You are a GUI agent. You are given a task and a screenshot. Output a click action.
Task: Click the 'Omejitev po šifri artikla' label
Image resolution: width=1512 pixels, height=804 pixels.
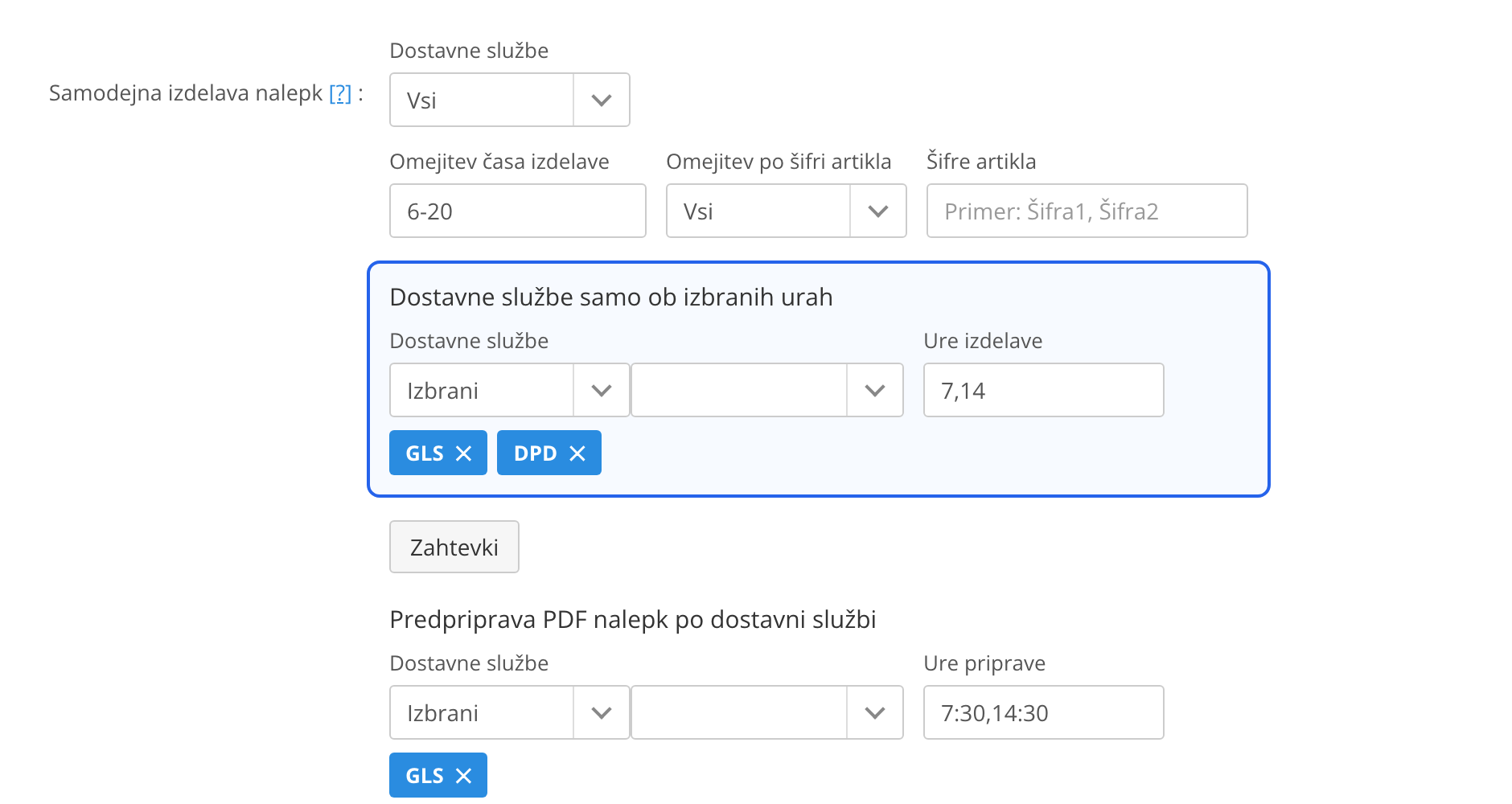click(779, 162)
